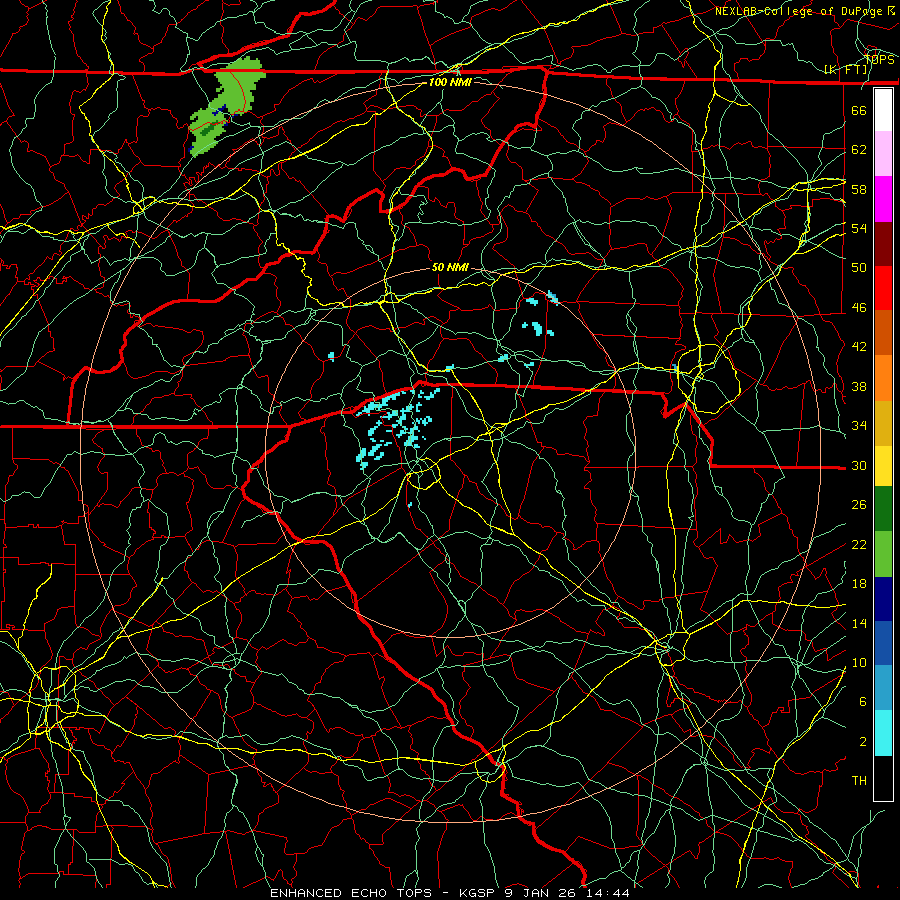Click the white 66 kft color swatch
The height and width of the screenshot is (900, 900).
pyautogui.click(x=883, y=110)
